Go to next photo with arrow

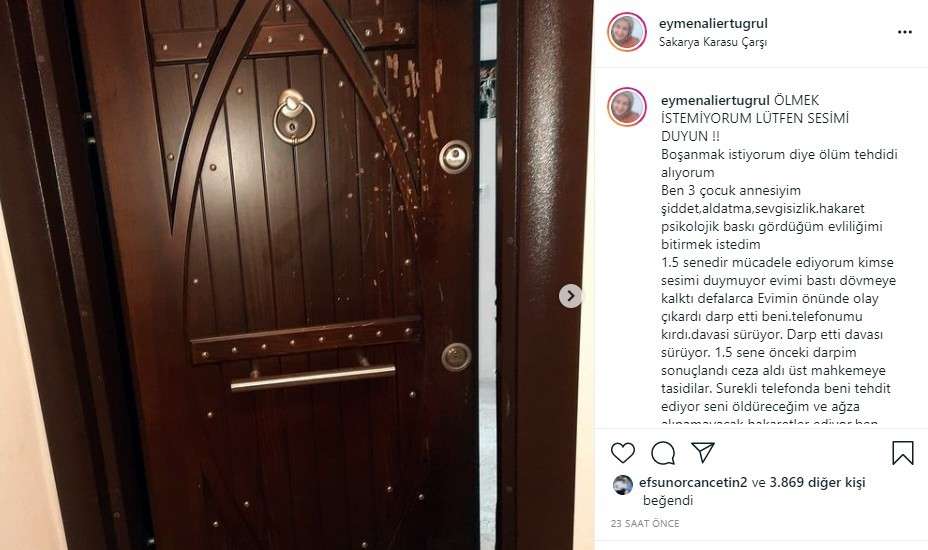pyautogui.click(x=571, y=296)
